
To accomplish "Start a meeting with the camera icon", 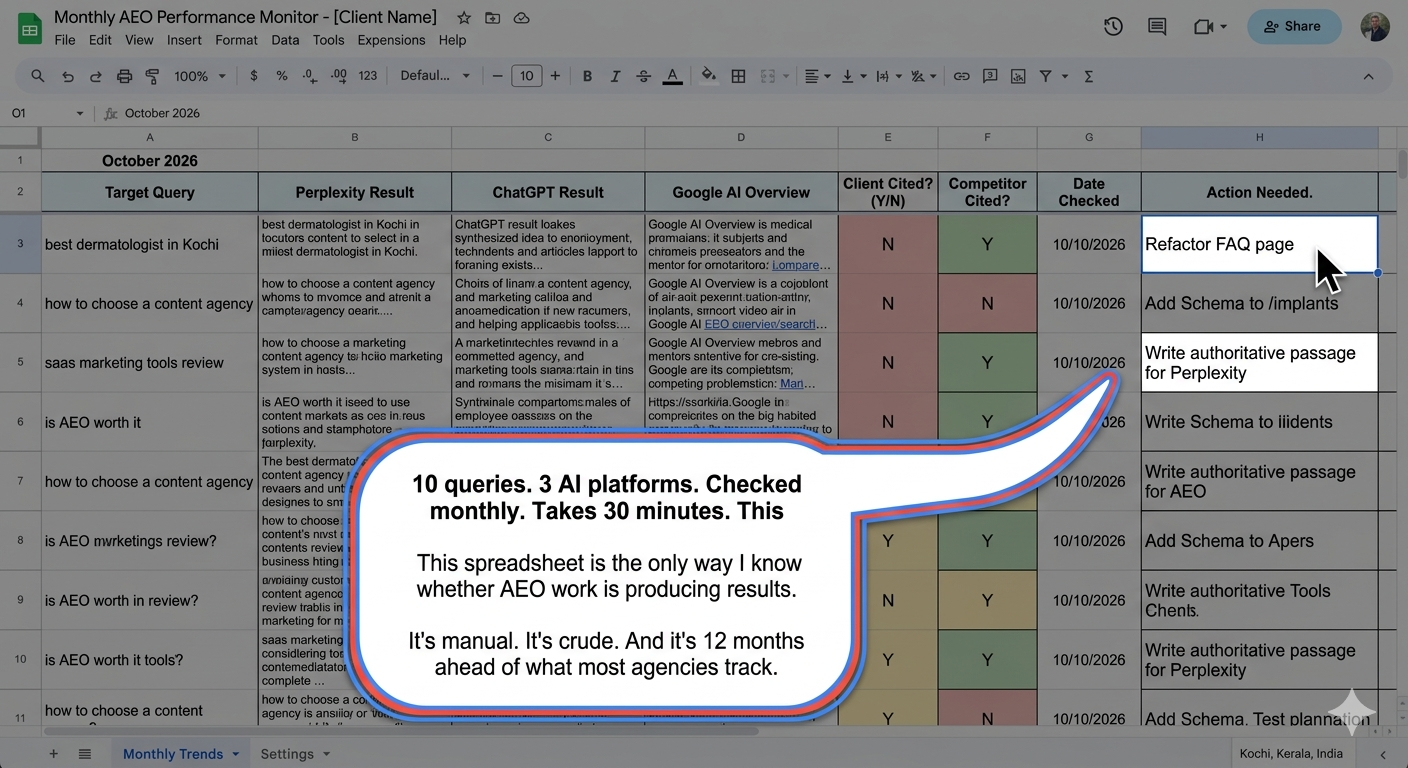I will click(1203, 27).
